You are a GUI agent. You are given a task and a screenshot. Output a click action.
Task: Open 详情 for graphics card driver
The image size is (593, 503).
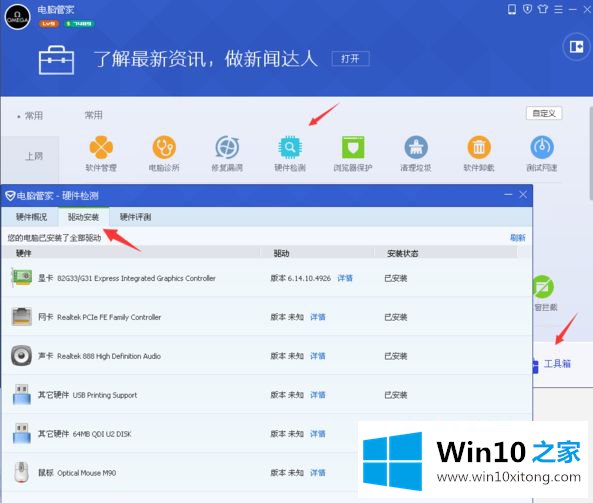point(345,278)
